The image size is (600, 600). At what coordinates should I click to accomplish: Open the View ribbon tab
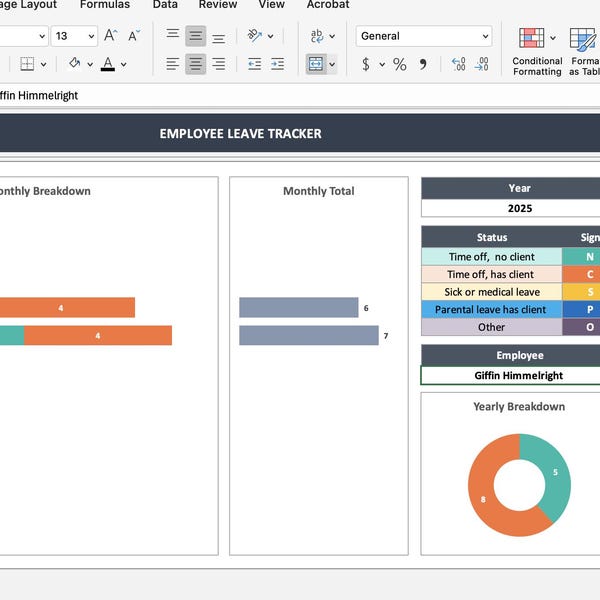271,5
